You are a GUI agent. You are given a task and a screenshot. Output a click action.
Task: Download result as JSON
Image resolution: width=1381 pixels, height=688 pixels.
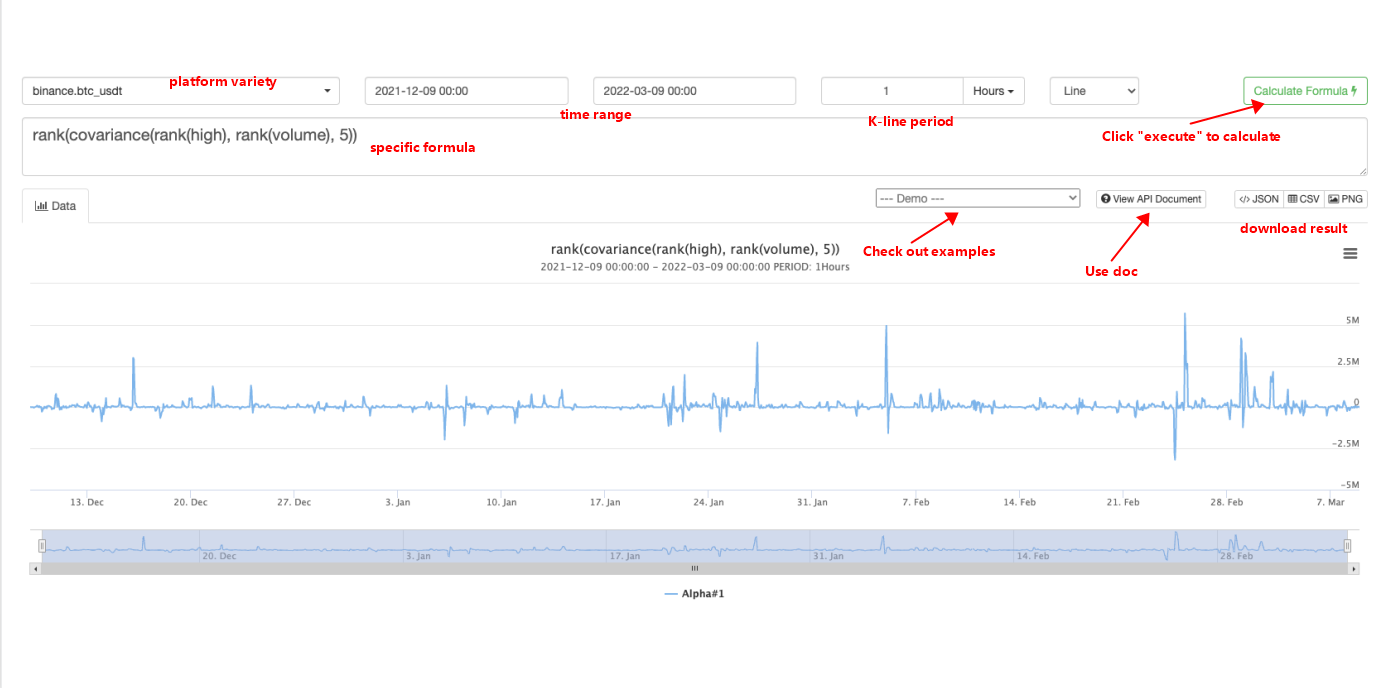coord(1258,199)
